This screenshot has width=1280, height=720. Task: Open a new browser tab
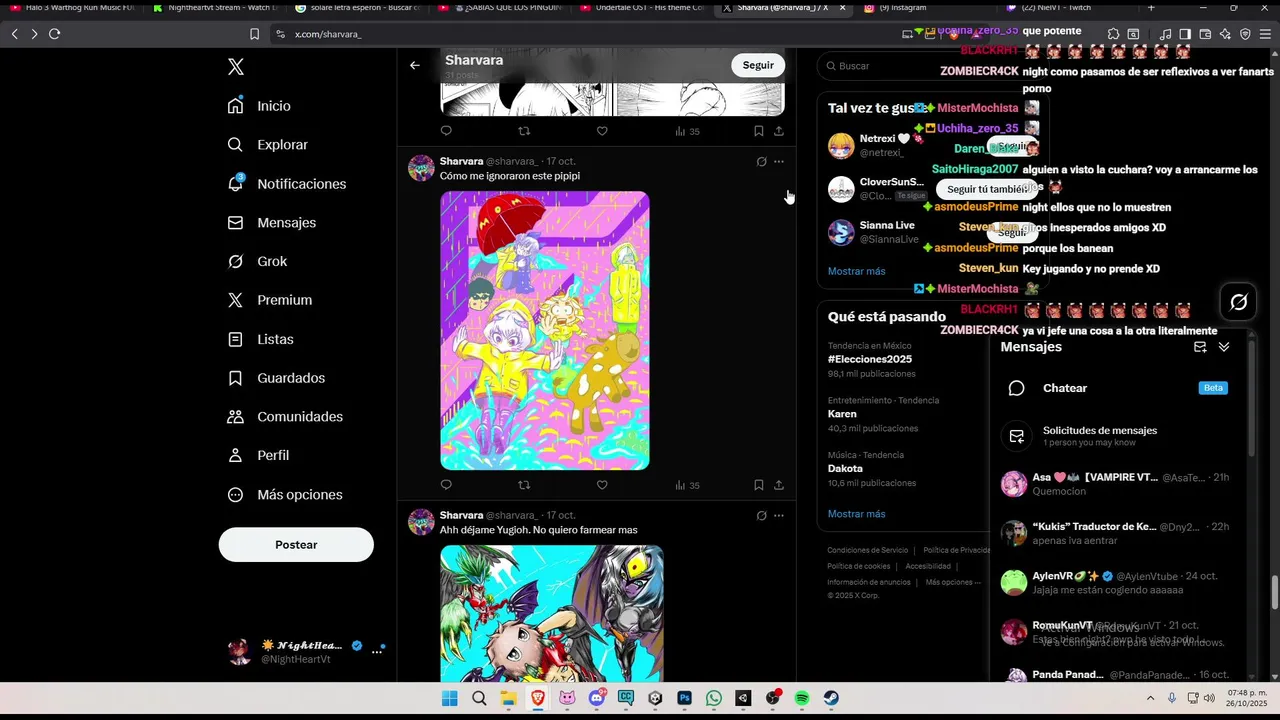[x=1151, y=8]
